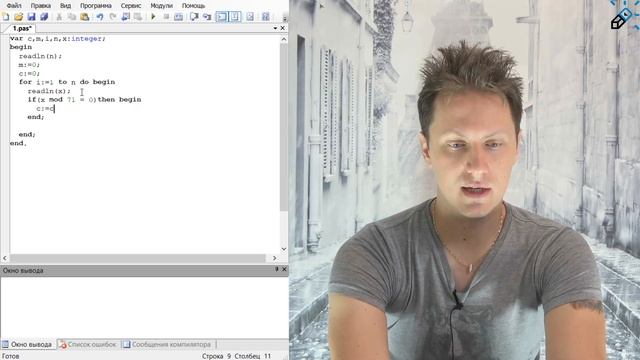Click the 'Столбец 11' status bar entry
640x360 pixels.
(x=253, y=356)
